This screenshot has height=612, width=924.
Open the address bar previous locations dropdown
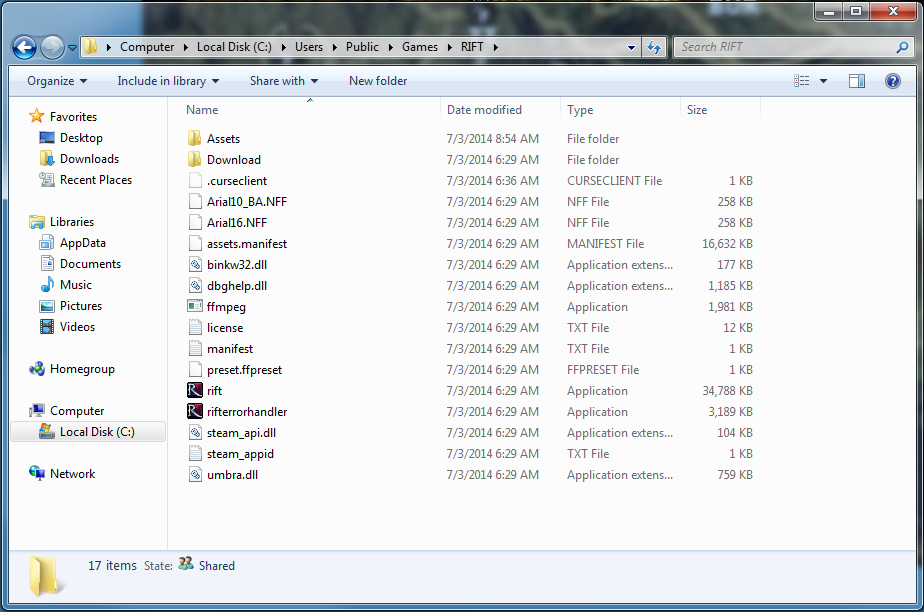(631, 47)
